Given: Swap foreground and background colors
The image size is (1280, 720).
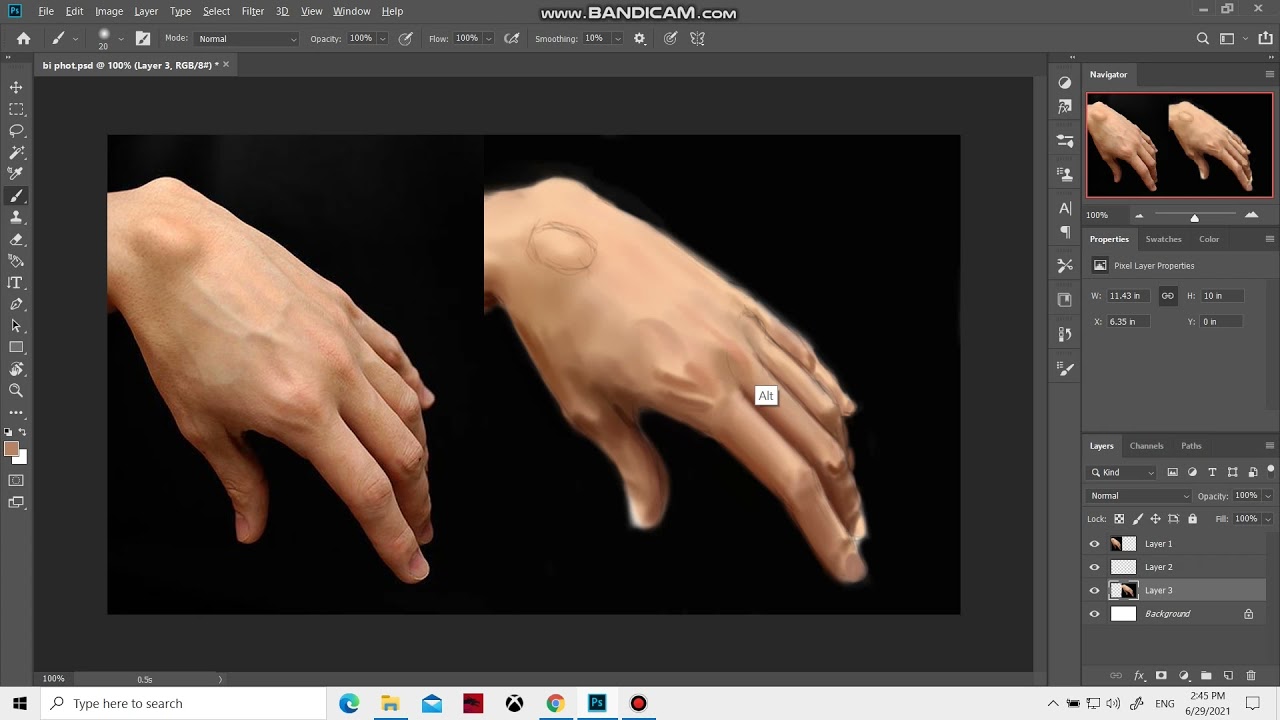Looking at the screenshot, I should (22, 432).
